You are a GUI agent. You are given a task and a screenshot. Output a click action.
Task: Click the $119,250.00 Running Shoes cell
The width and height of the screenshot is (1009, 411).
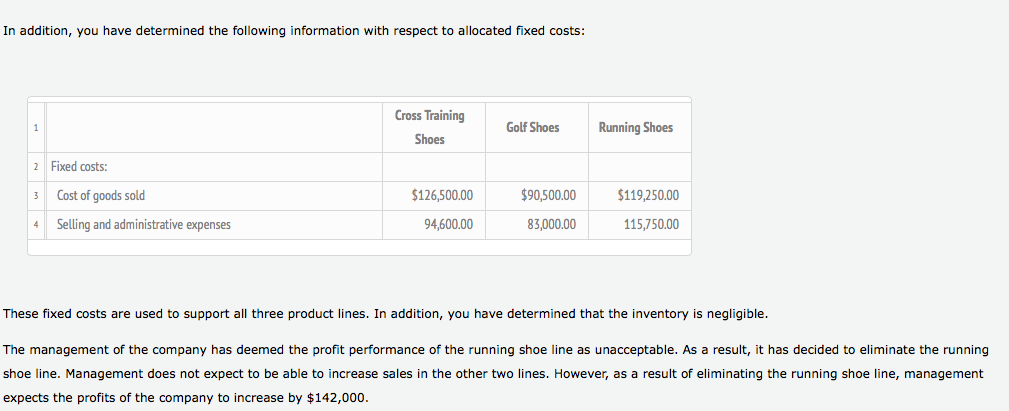click(648, 196)
